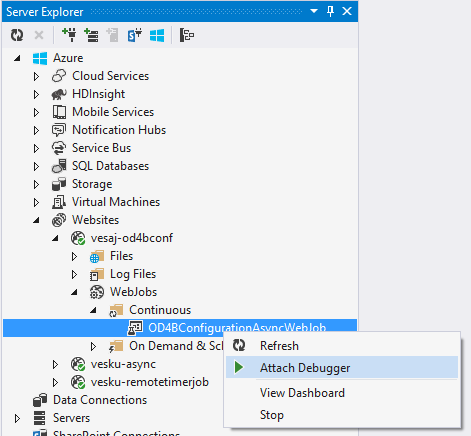471x436 pixels.
Task: Expand the Cloud Services node
Action: click(x=36, y=76)
